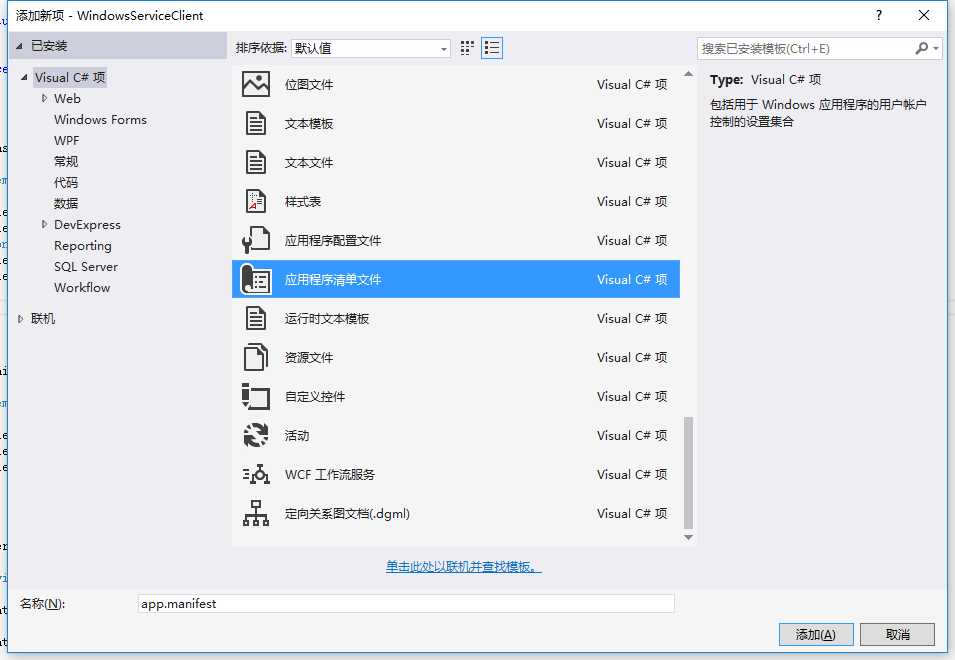The image size is (955, 660).
Task: Select the SQL Server category
Action: click(86, 267)
